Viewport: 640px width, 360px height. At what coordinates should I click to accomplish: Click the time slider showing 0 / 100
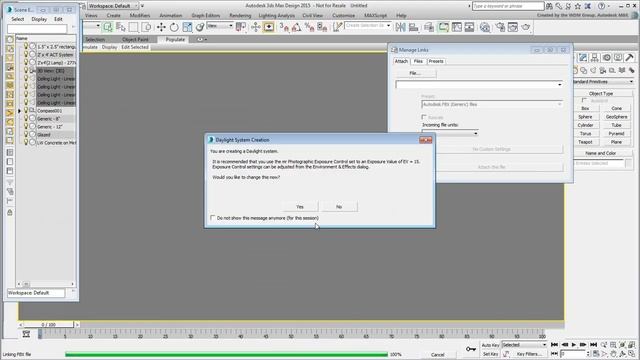49,325
